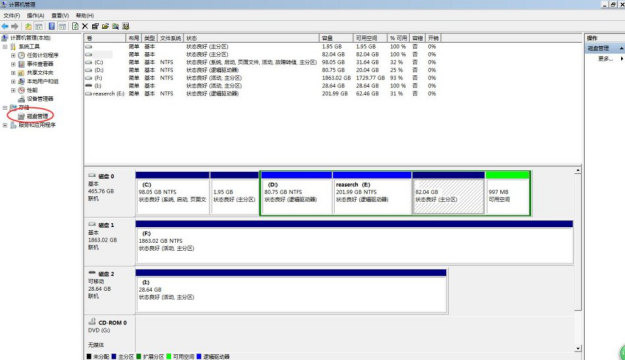Select the (I:) 28.64 GB partition block
This screenshot has height=360, width=625.
point(291,291)
